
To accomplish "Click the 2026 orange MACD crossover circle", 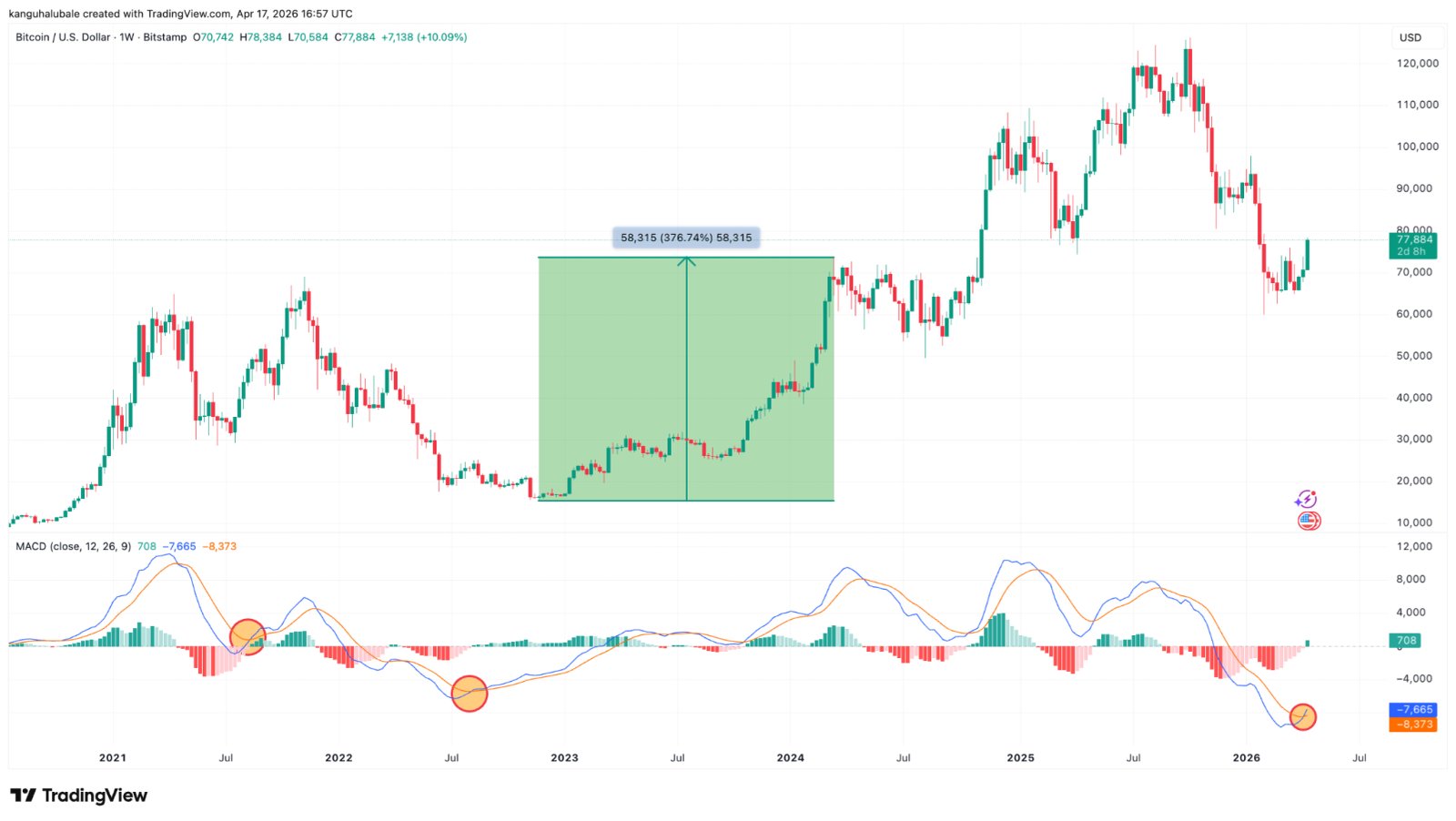I will pos(1303,717).
